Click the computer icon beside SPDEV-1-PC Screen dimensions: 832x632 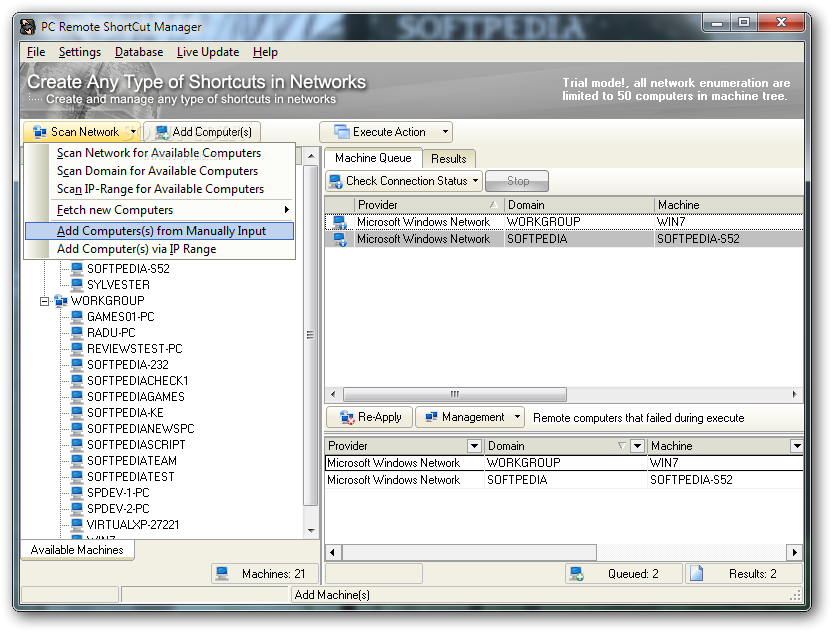pos(77,492)
